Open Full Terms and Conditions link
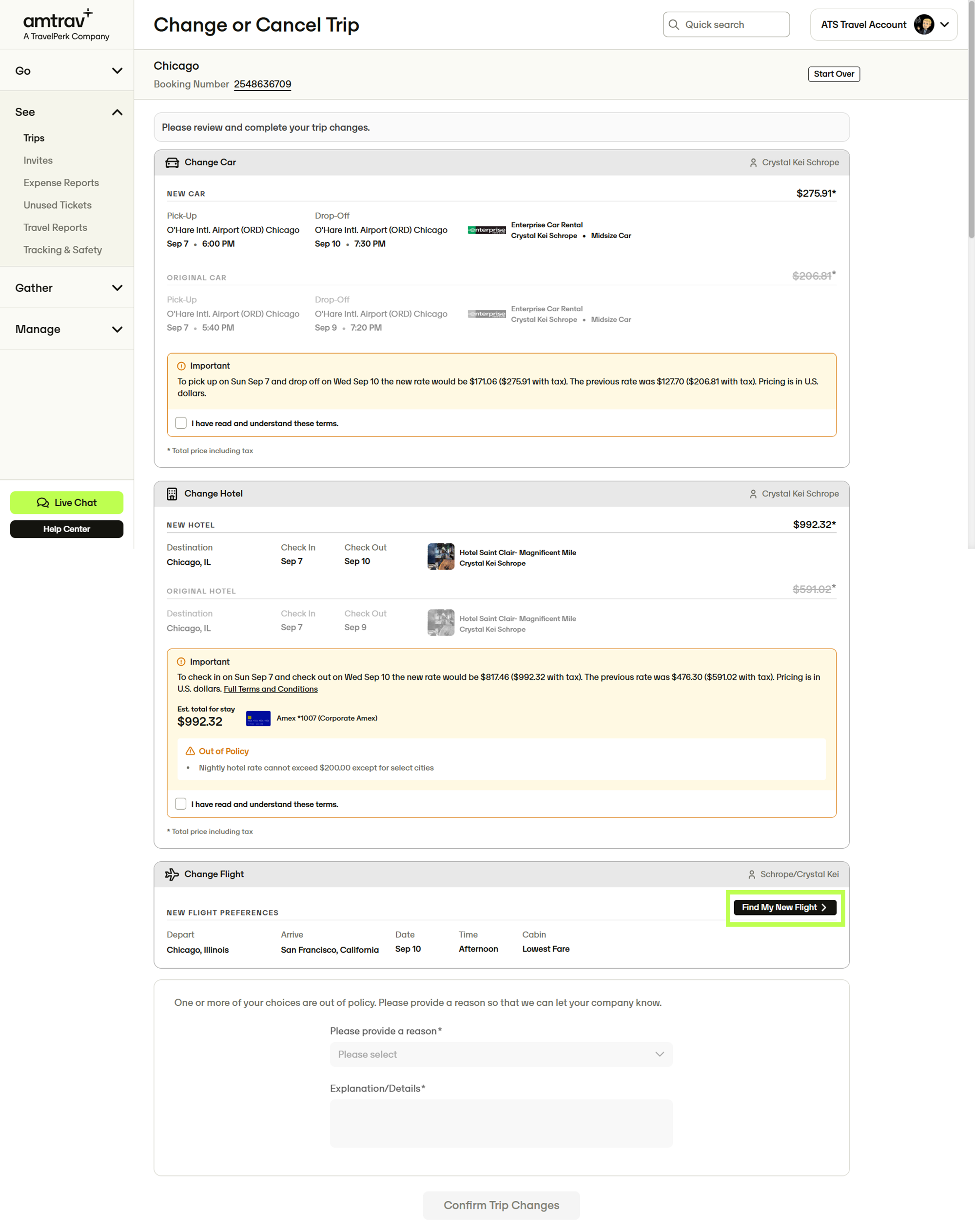This screenshot has height=1232, width=975. coord(271,689)
